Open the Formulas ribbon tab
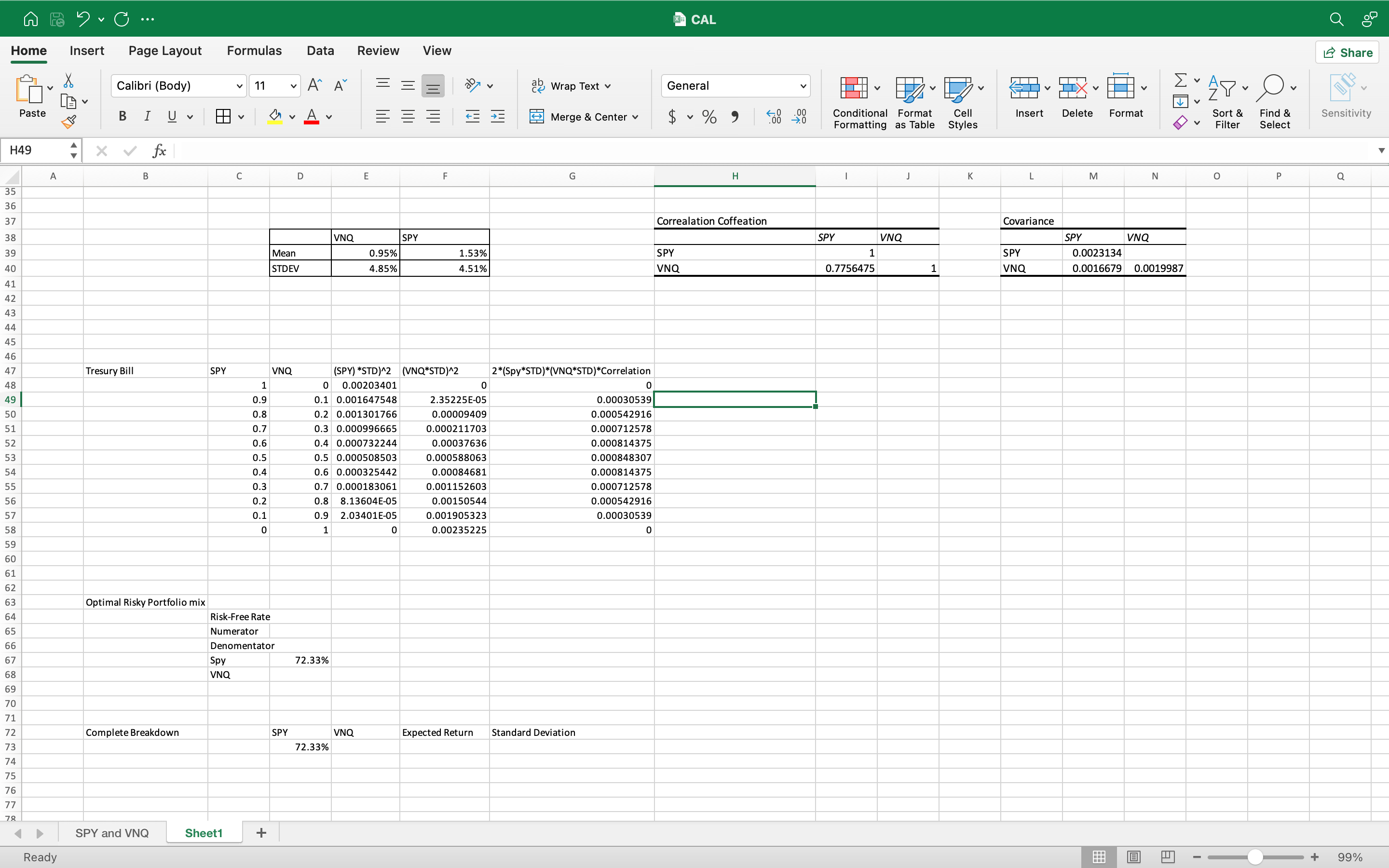This screenshot has width=1389, height=868. (254, 51)
